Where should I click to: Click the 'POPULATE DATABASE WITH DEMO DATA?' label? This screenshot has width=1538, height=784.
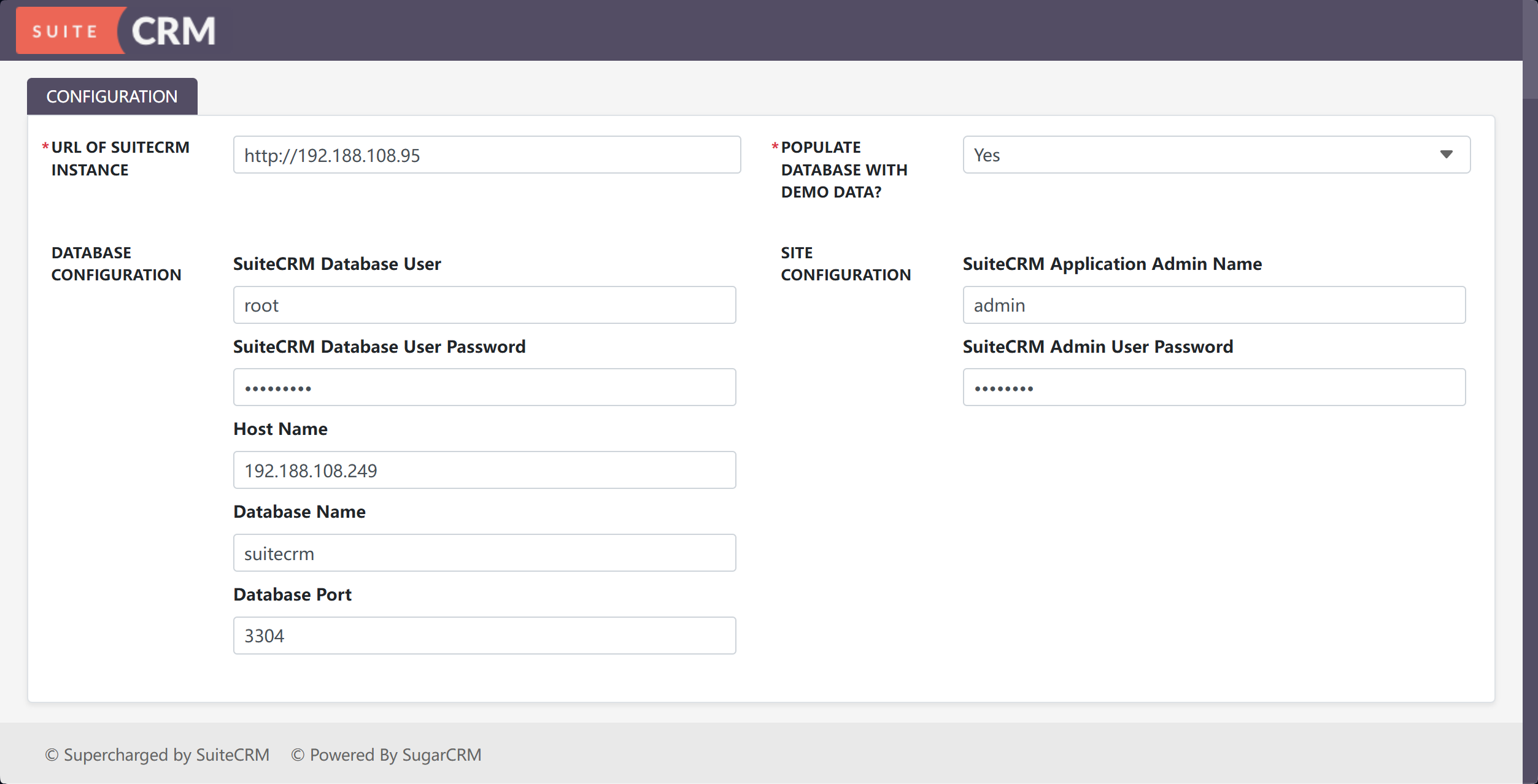click(844, 170)
